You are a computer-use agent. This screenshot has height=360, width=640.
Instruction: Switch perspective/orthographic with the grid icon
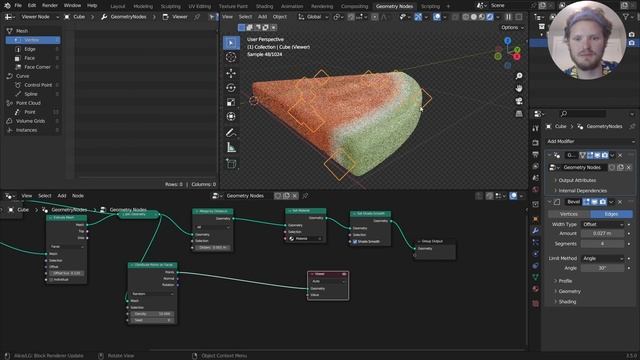point(519,113)
